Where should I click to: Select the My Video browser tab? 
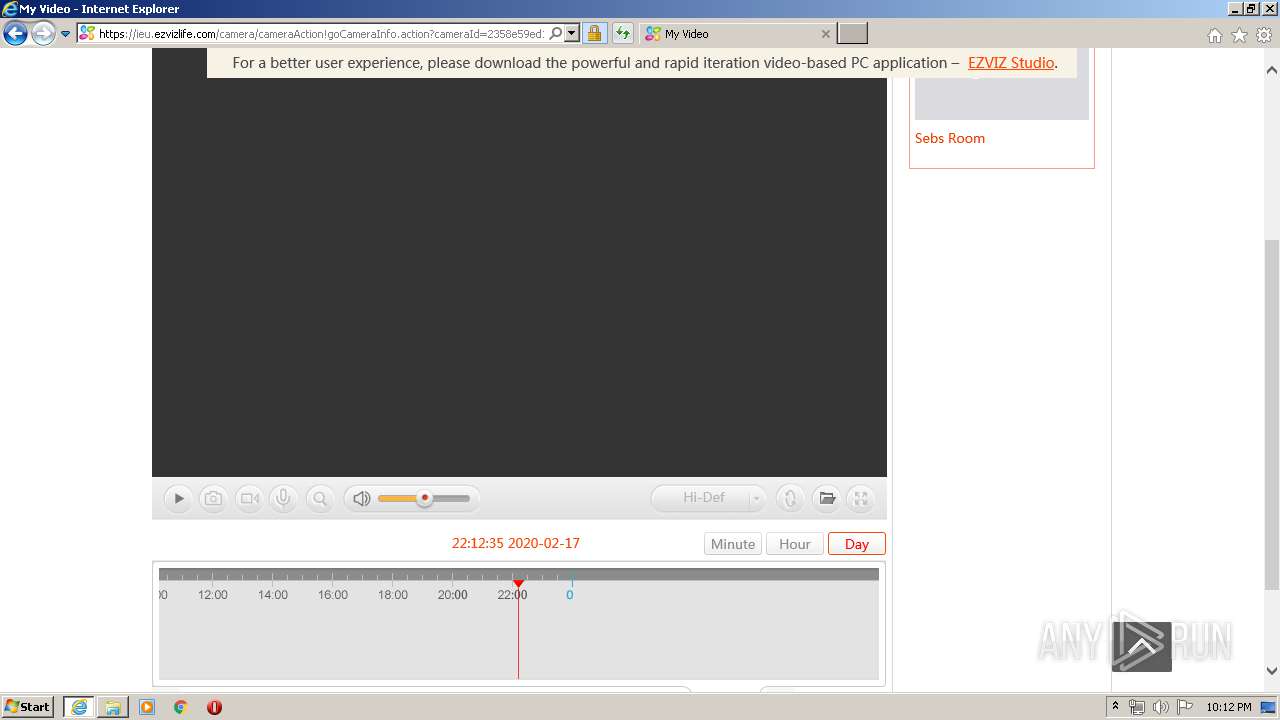point(737,33)
